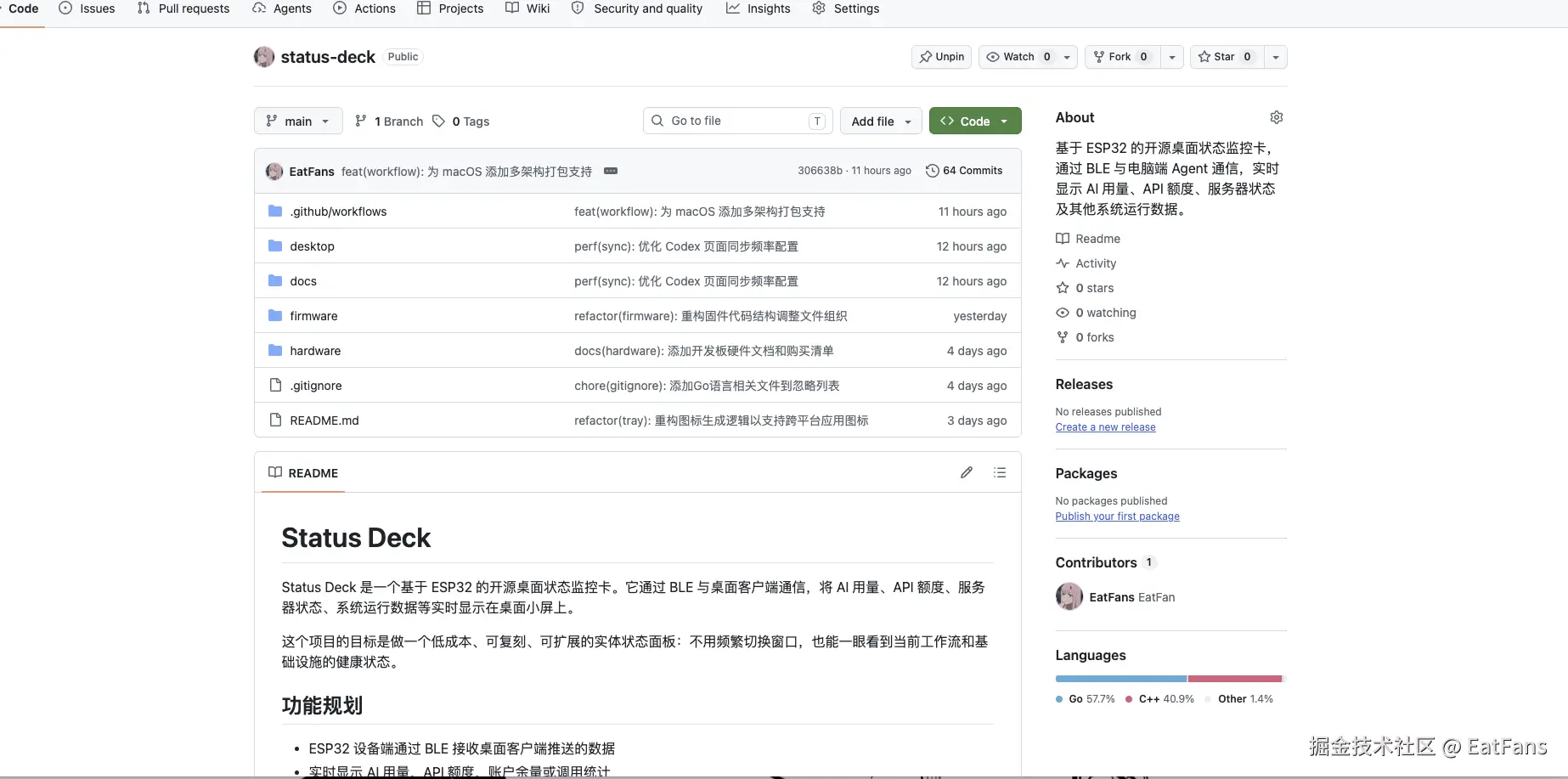Open the README.md file
This screenshot has width=1568, height=779.
coord(324,421)
